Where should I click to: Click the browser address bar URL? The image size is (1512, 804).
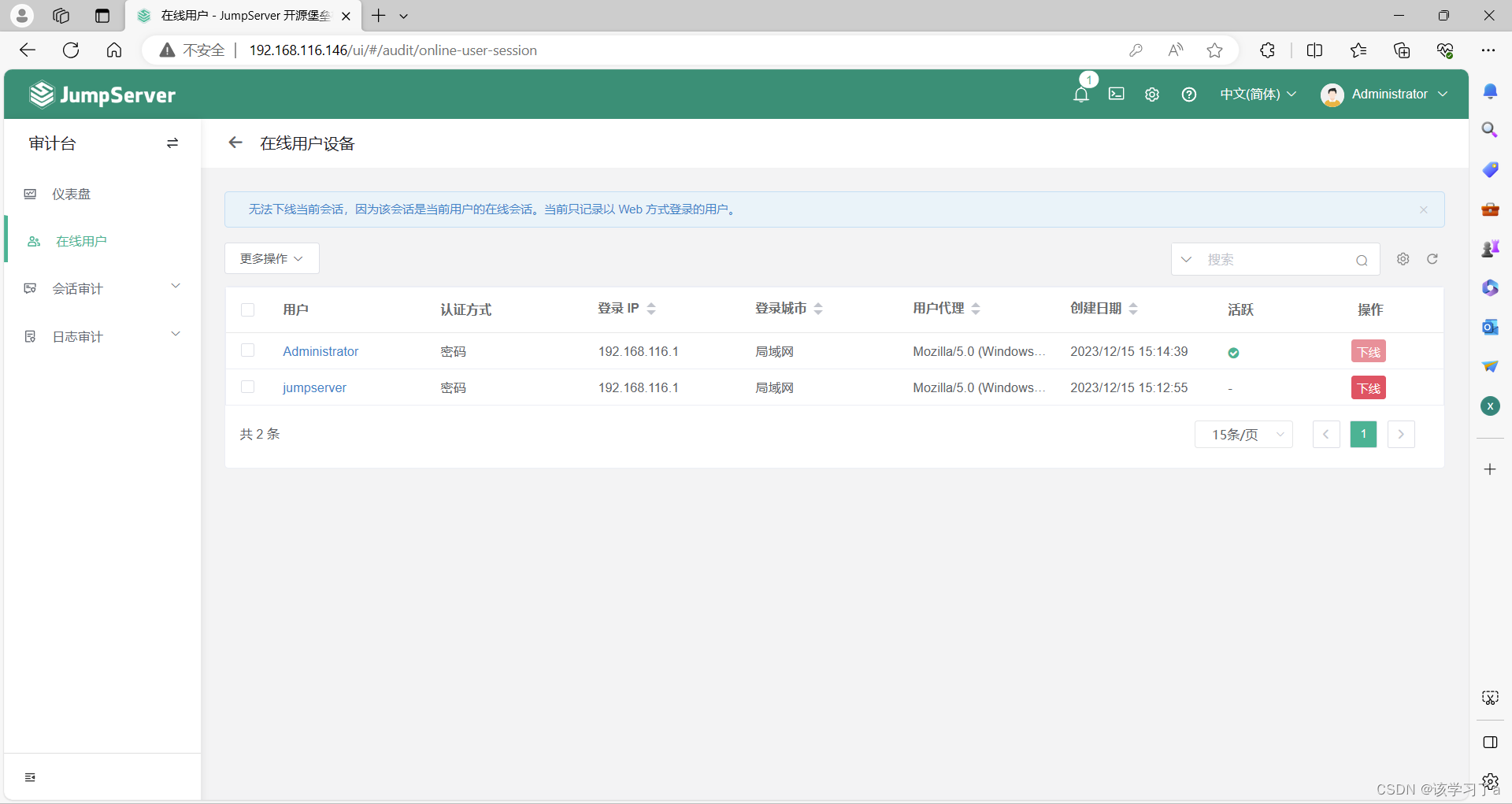point(393,50)
